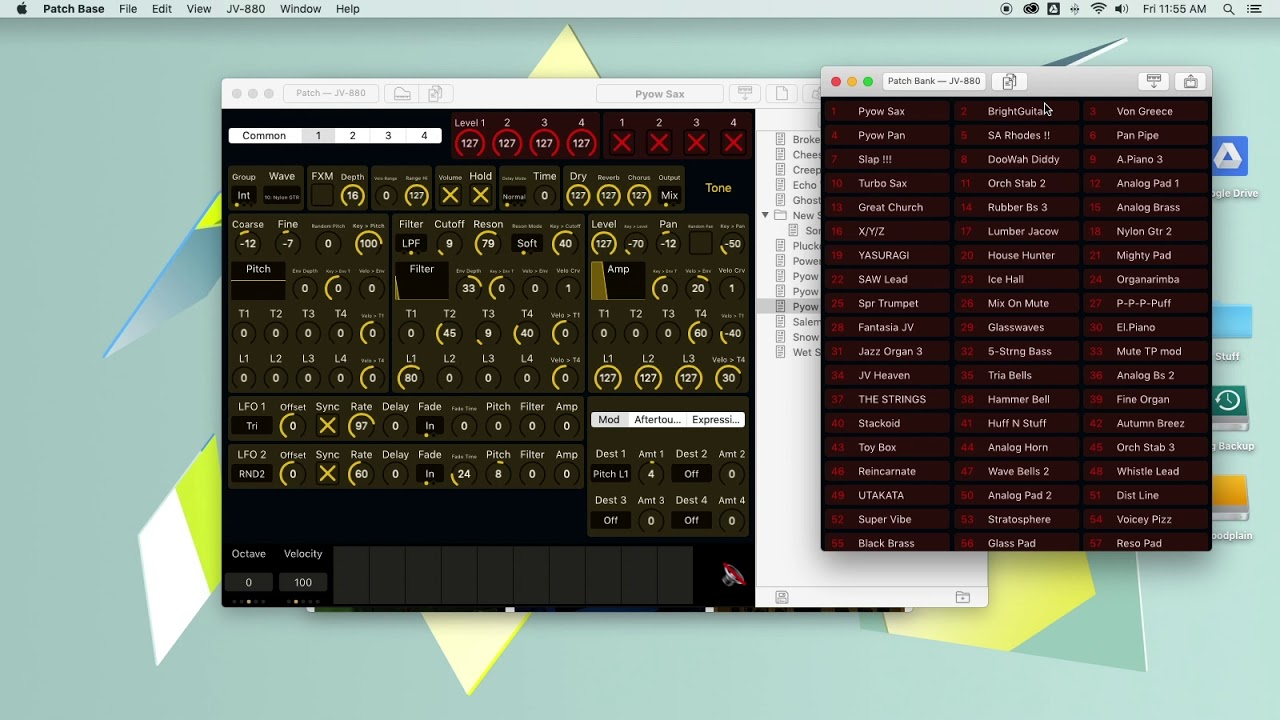
Task: Click the Patch — JV-880 title button
Action: (331, 93)
